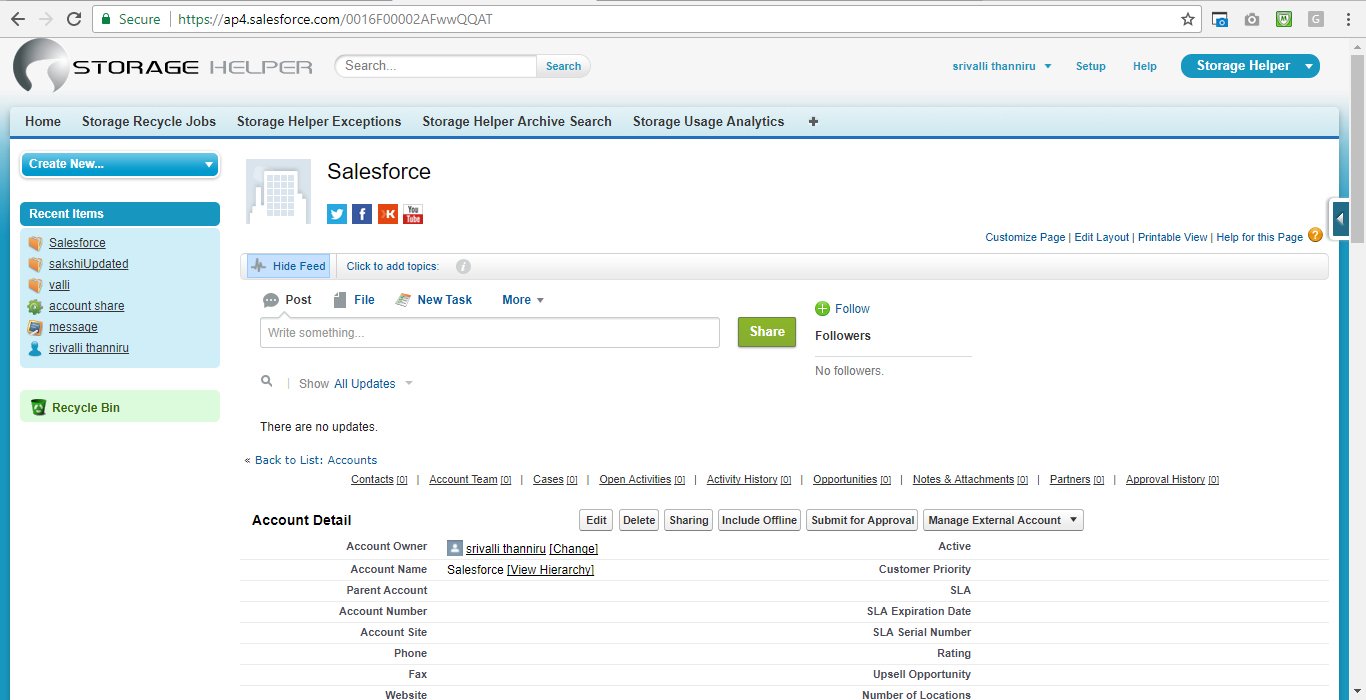Open valli from Recent Items
This screenshot has height=700, width=1366.
coord(59,285)
